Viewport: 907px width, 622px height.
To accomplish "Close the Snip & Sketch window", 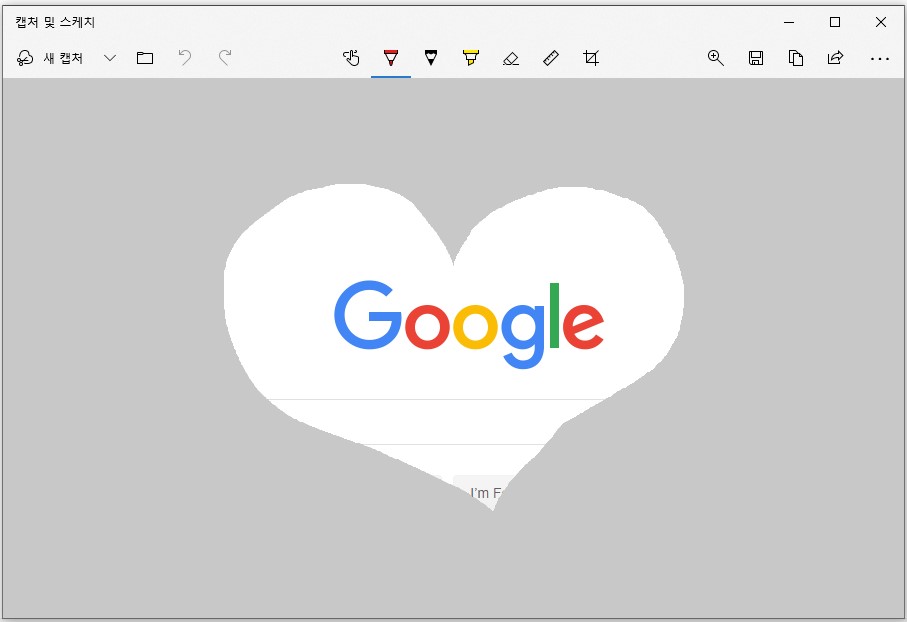I will [880, 23].
